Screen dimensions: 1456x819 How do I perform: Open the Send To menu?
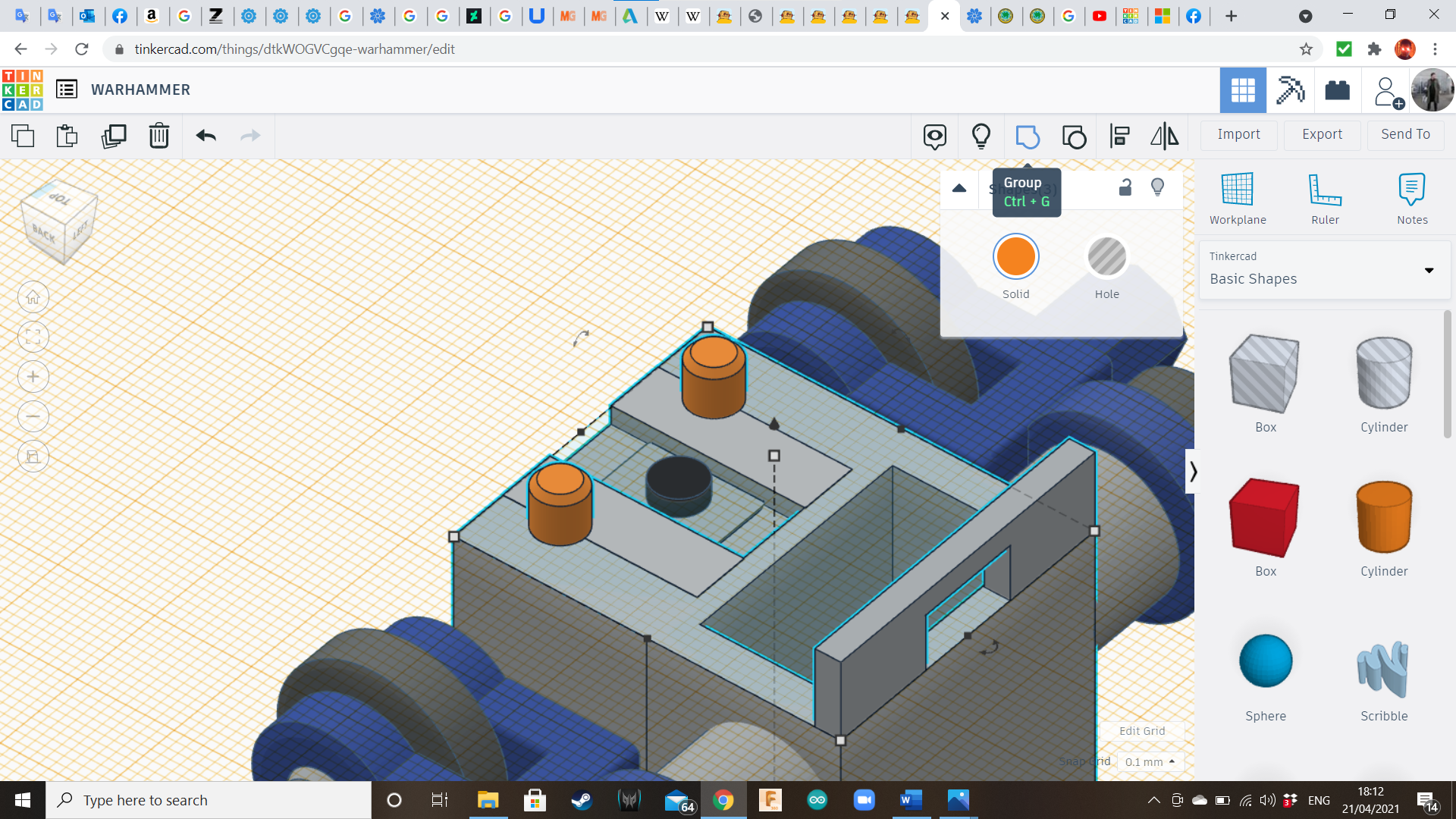click(x=1405, y=134)
